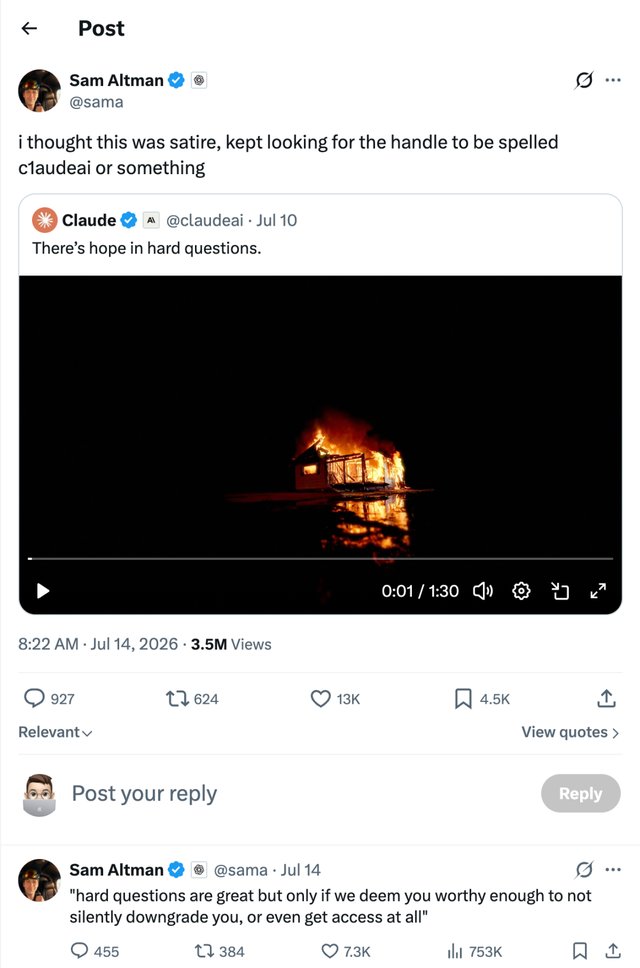Go back using the arrow icon
This screenshot has height=968, width=640.
click(x=29, y=28)
